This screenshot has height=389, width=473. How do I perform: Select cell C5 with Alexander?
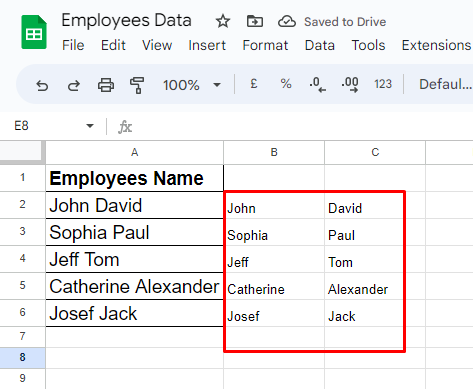pyautogui.click(x=375, y=286)
